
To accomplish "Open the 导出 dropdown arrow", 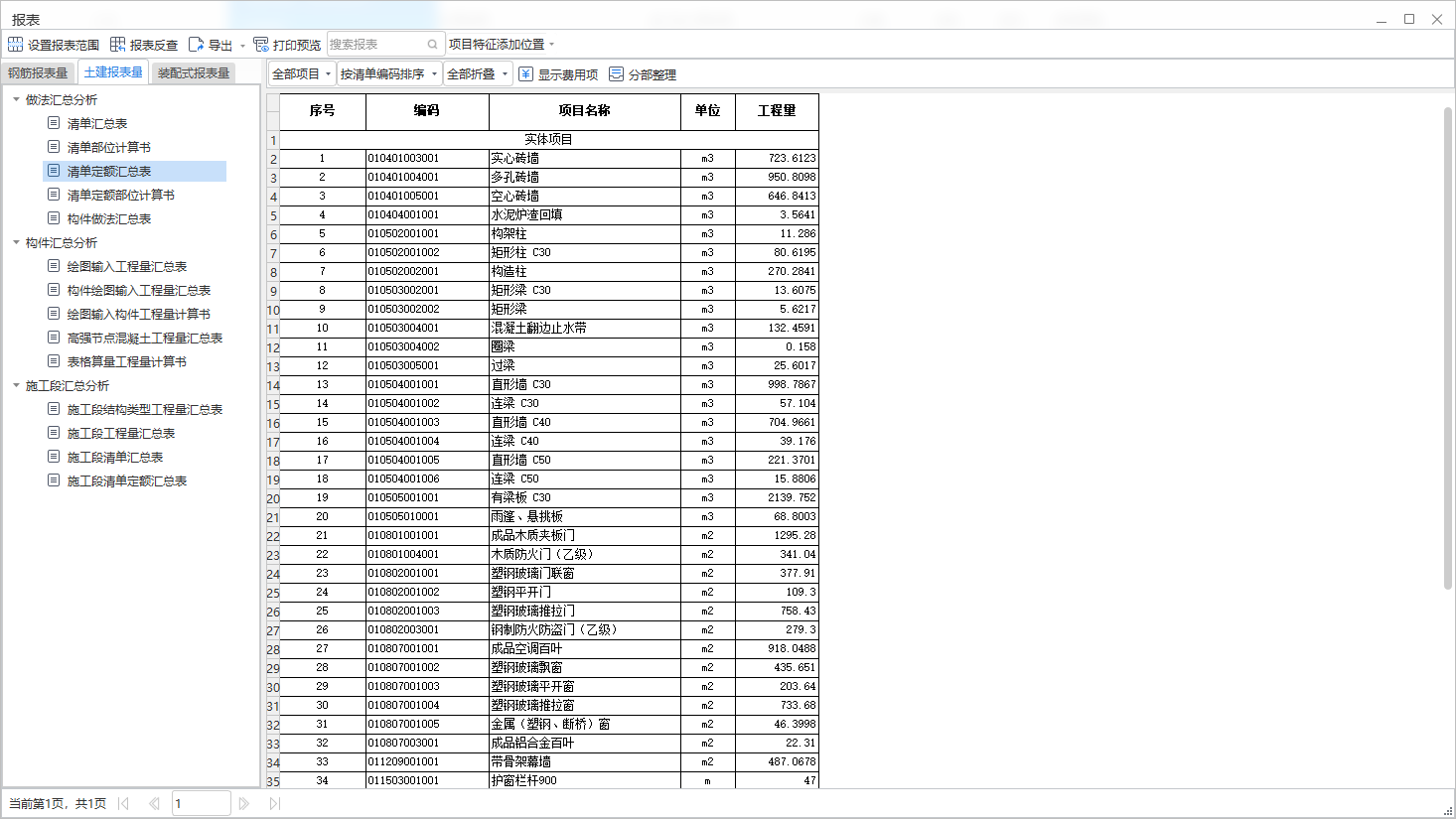I will [x=242, y=46].
